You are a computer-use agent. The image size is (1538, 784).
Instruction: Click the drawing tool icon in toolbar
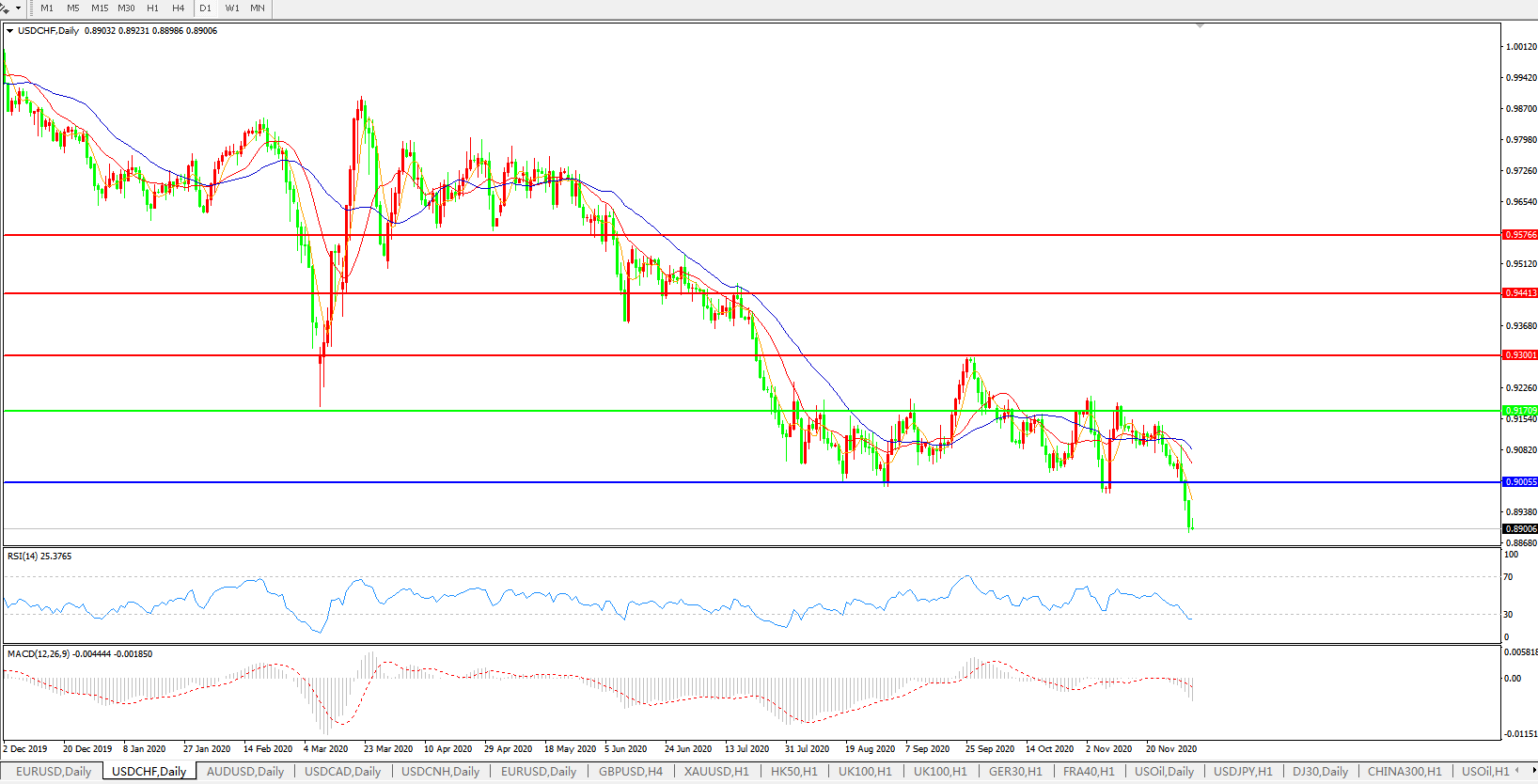click(6, 8)
